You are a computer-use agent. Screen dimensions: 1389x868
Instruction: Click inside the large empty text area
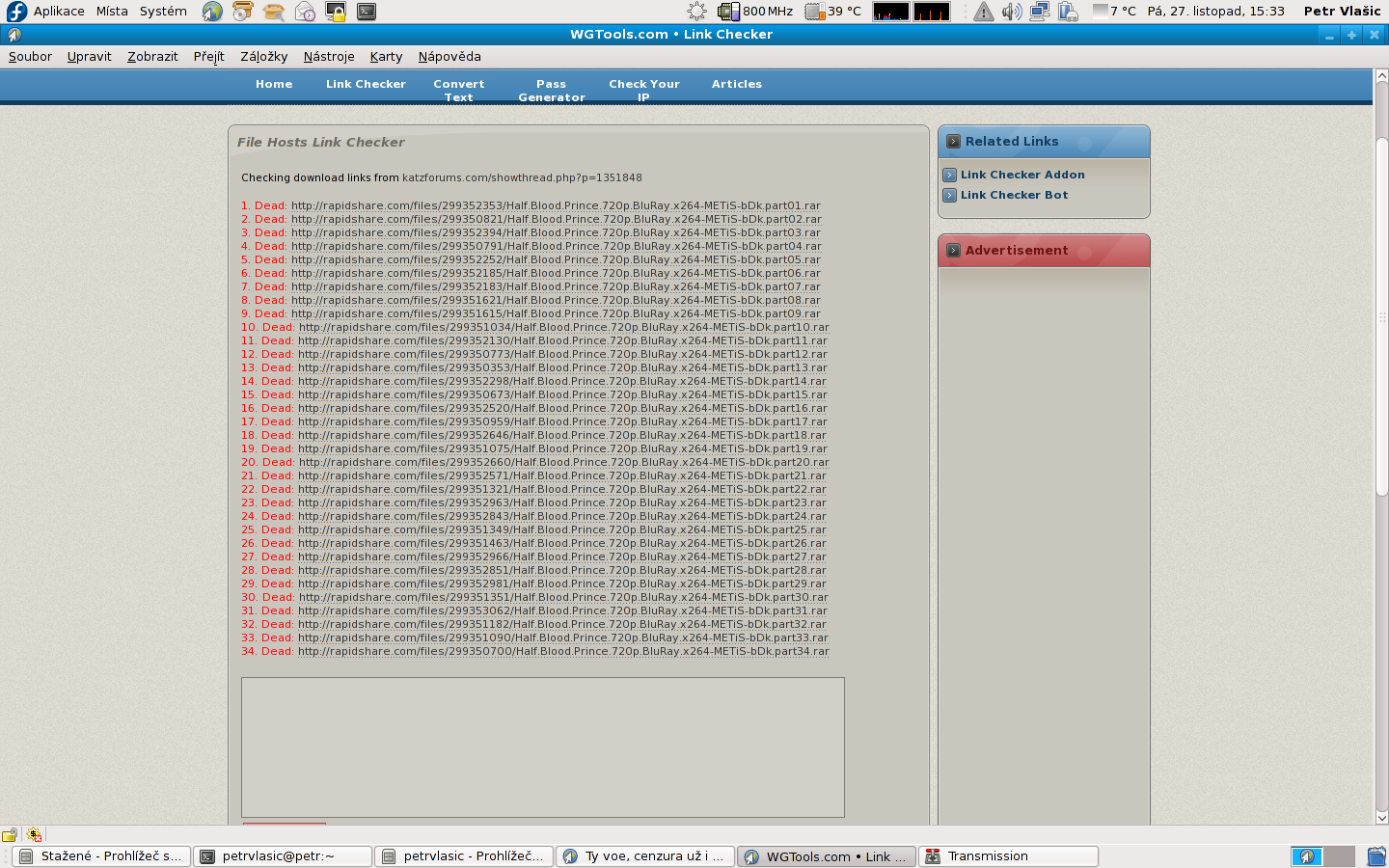tap(543, 747)
